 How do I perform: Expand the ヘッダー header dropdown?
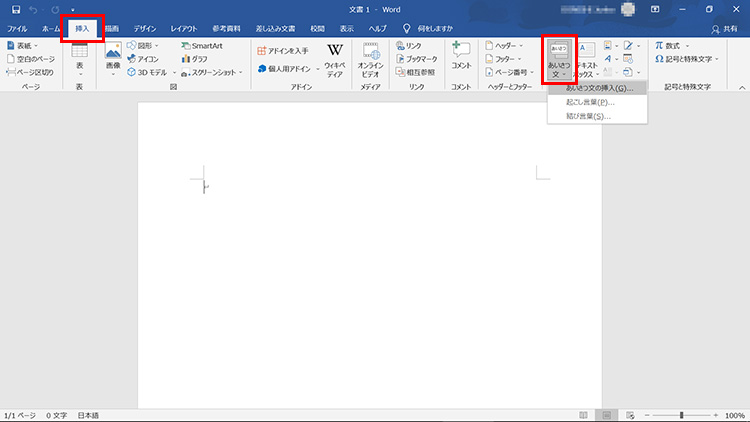point(511,45)
